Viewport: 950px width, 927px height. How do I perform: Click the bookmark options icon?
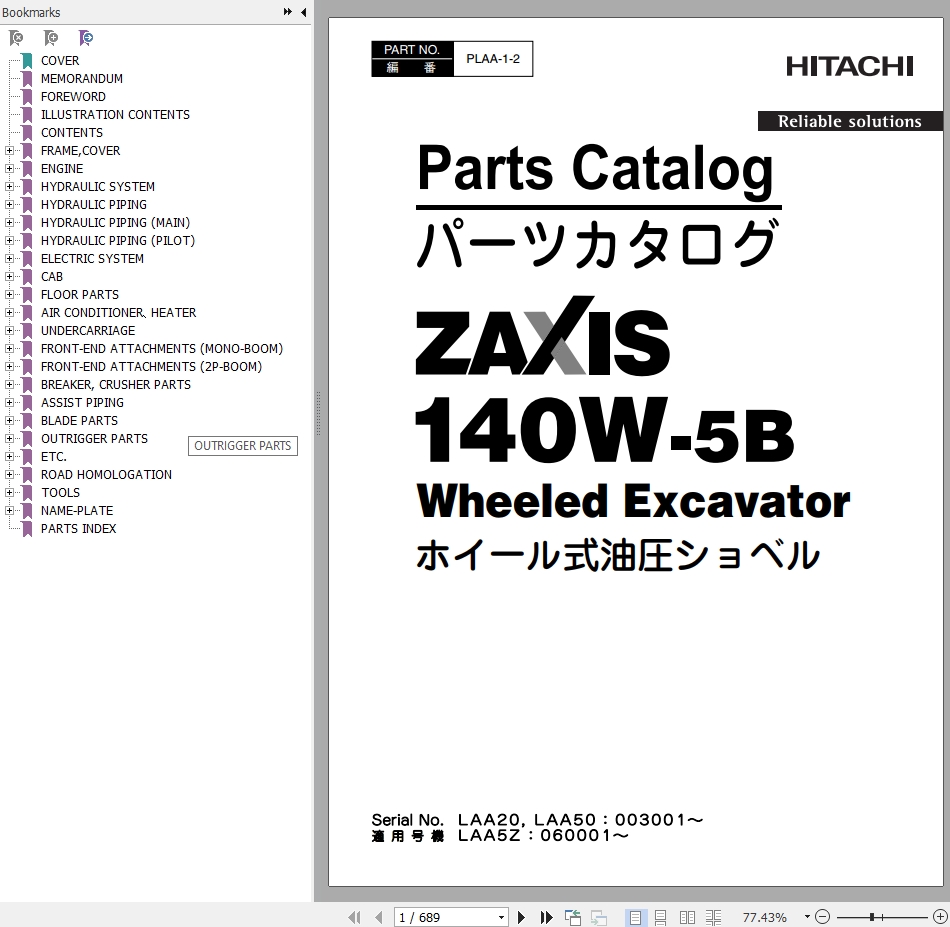[x=86, y=38]
